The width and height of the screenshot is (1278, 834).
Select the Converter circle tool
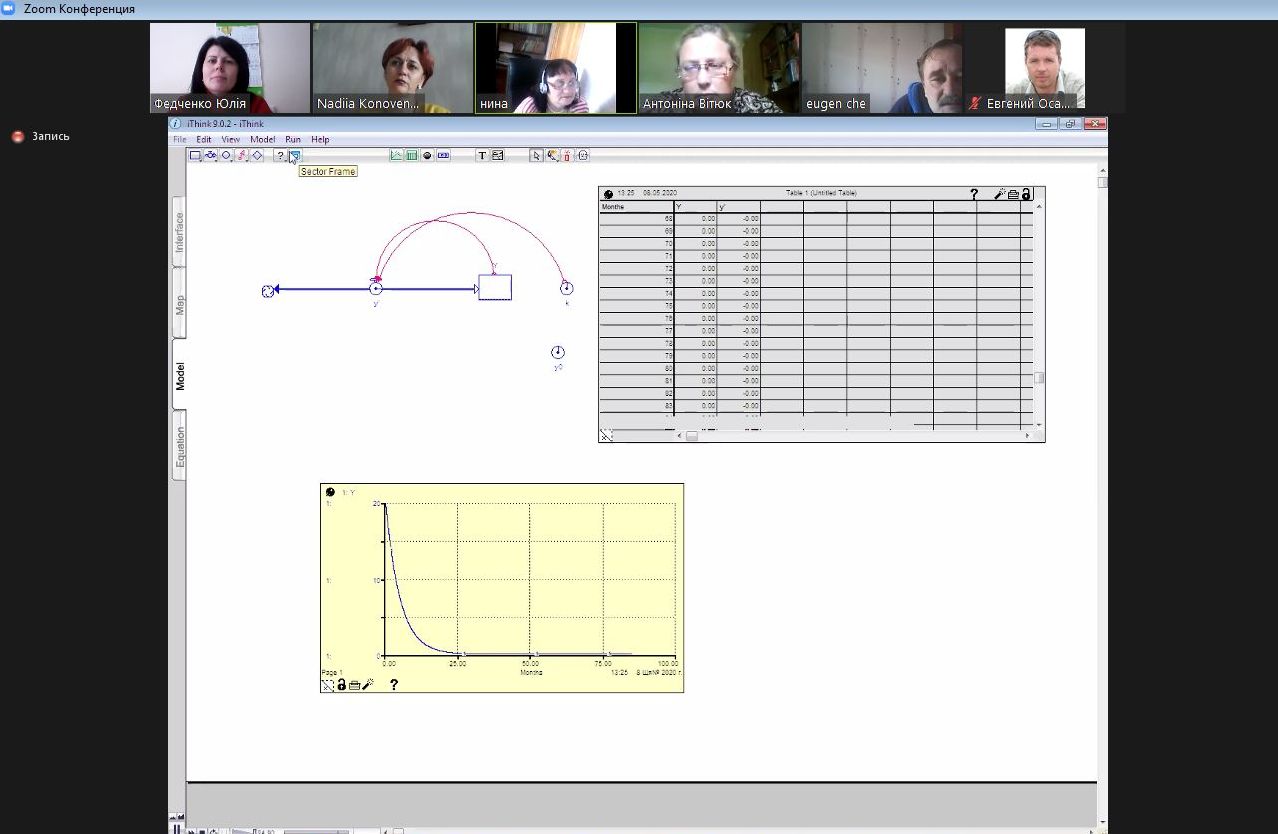tap(226, 155)
